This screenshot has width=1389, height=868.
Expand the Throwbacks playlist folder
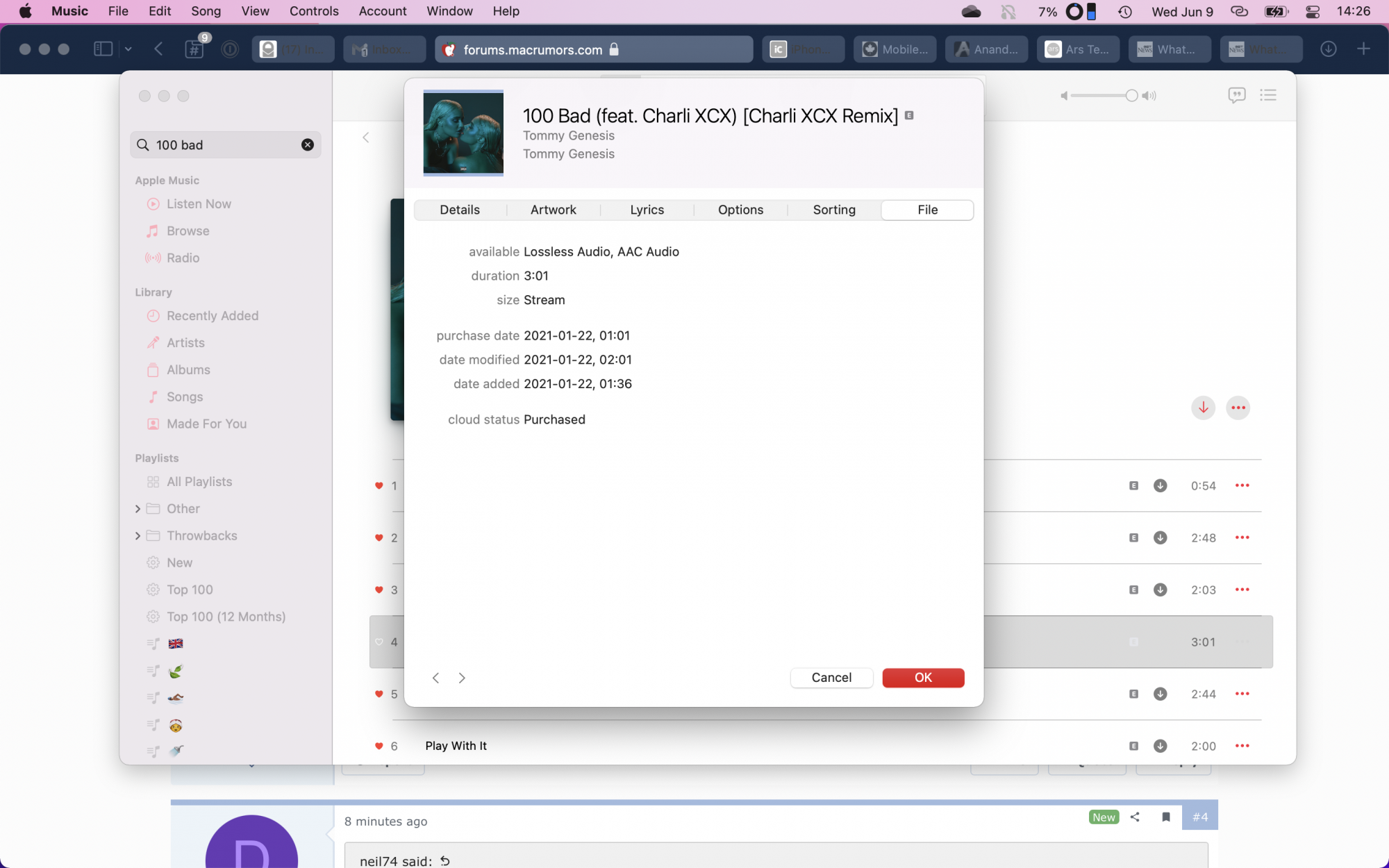pyautogui.click(x=138, y=536)
